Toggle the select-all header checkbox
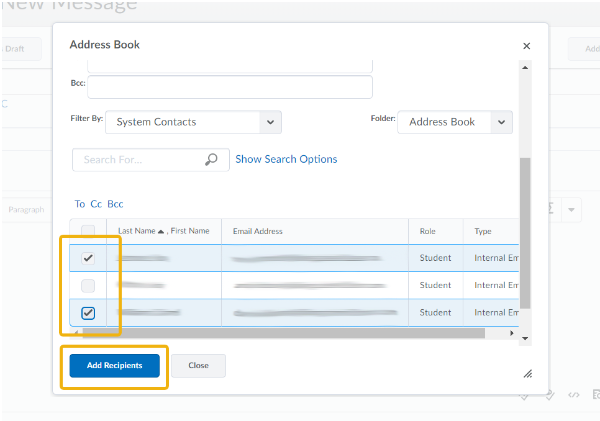Image resolution: width=600 pixels, height=421 pixels. [x=88, y=231]
